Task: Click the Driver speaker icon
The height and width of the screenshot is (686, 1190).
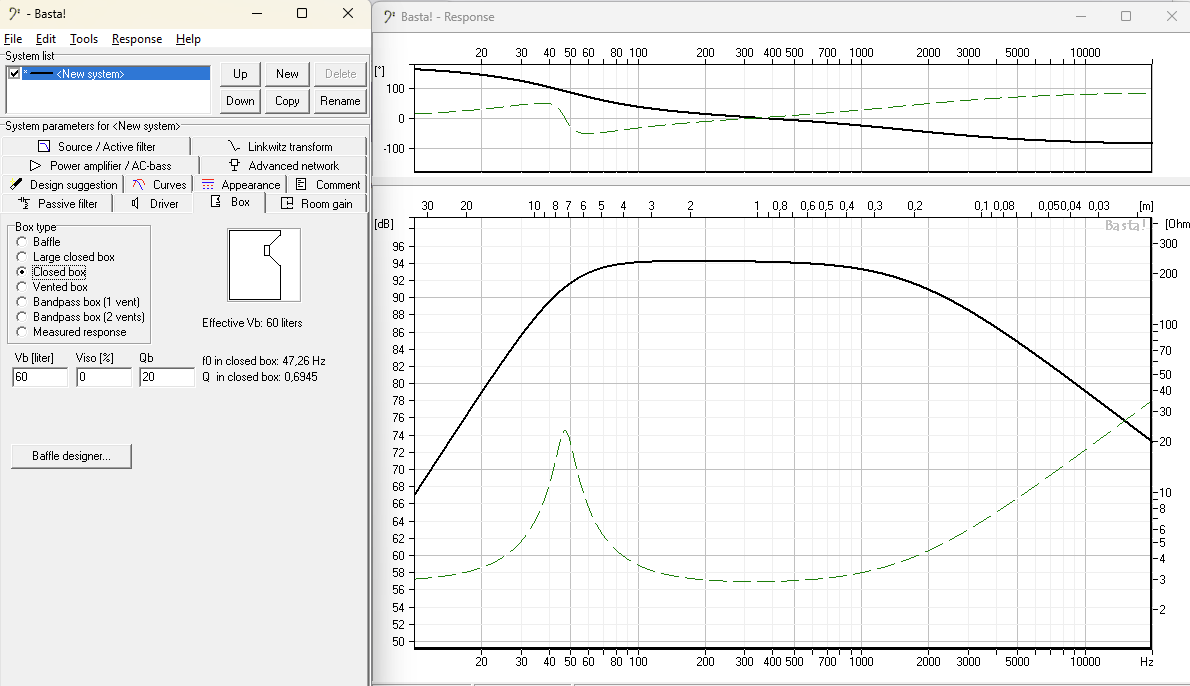Action: tap(135, 203)
